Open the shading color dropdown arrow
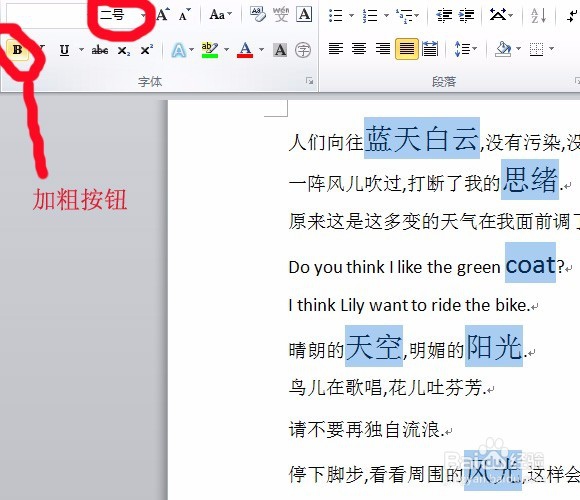 pyautogui.click(x=518, y=49)
